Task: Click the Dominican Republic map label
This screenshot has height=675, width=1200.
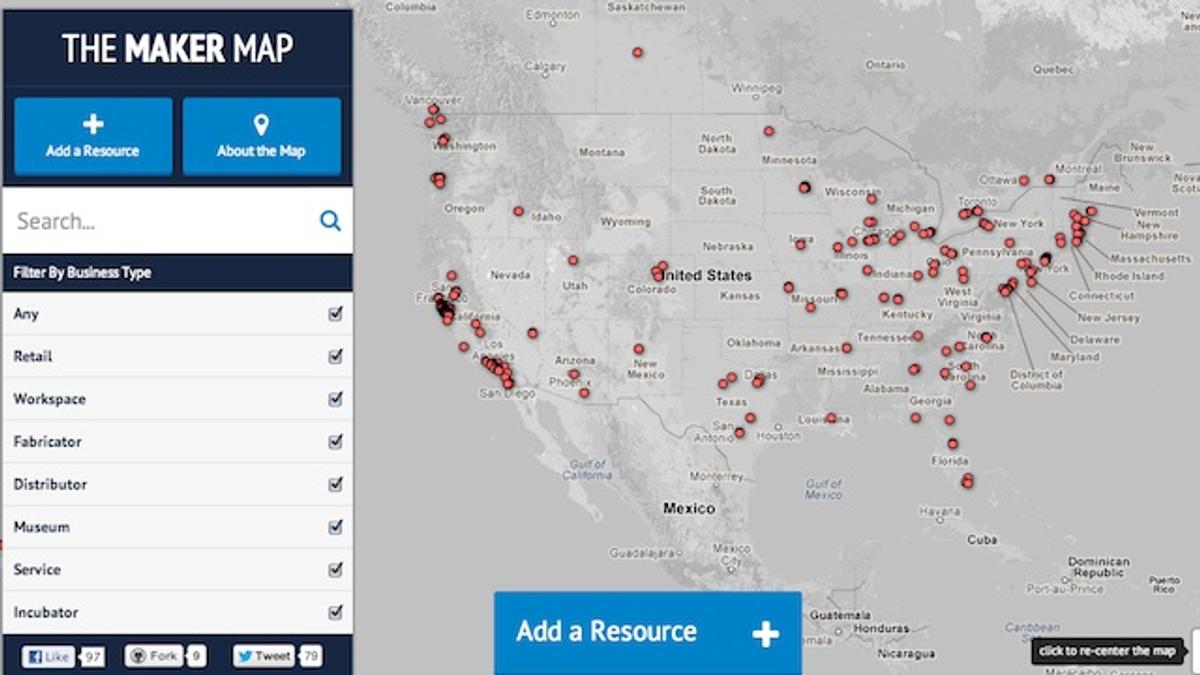Action: coord(1098,568)
